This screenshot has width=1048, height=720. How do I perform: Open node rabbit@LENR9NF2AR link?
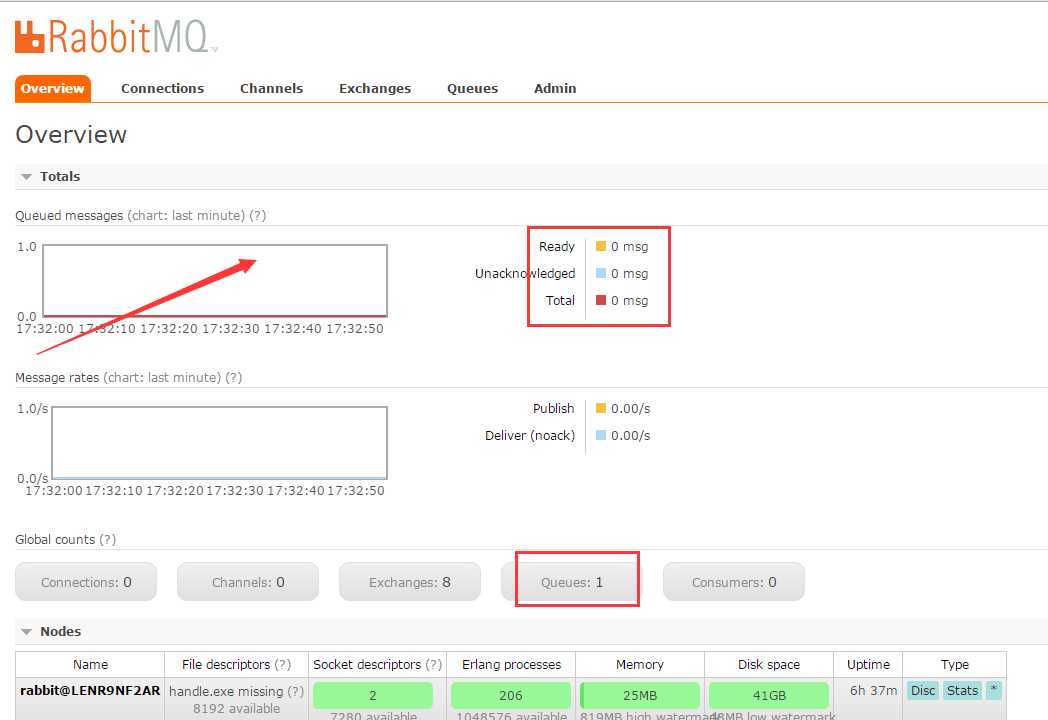(90, 690)
